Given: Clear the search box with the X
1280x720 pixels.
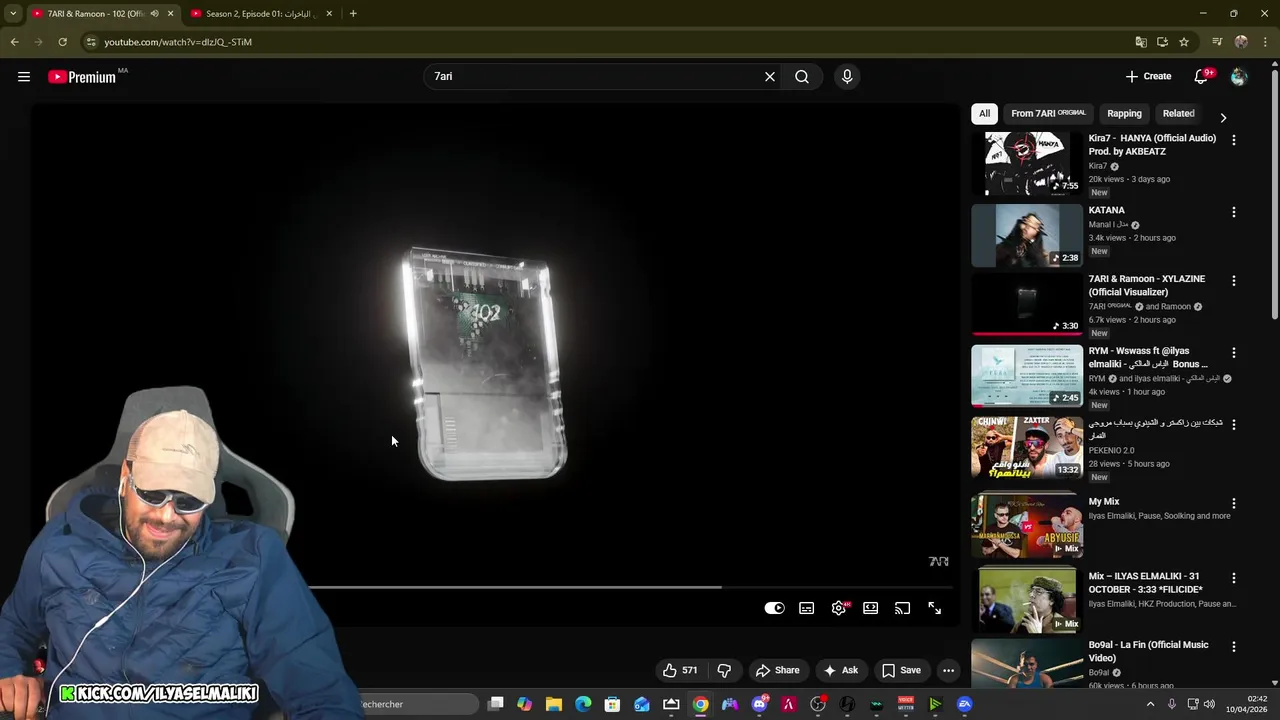Looking at the screenshot, I should click(x=770, y=77).
